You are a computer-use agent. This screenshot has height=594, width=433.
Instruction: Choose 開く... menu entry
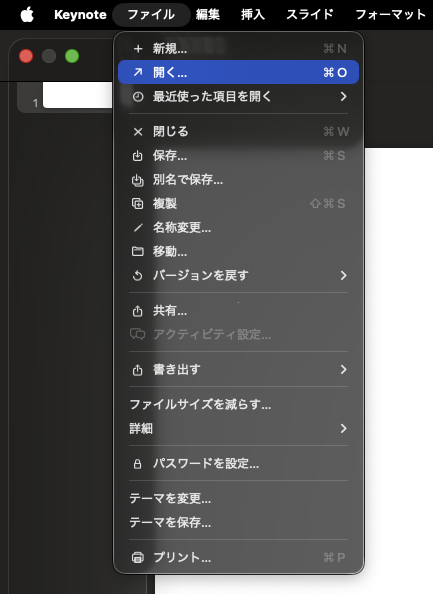[238, 72]
